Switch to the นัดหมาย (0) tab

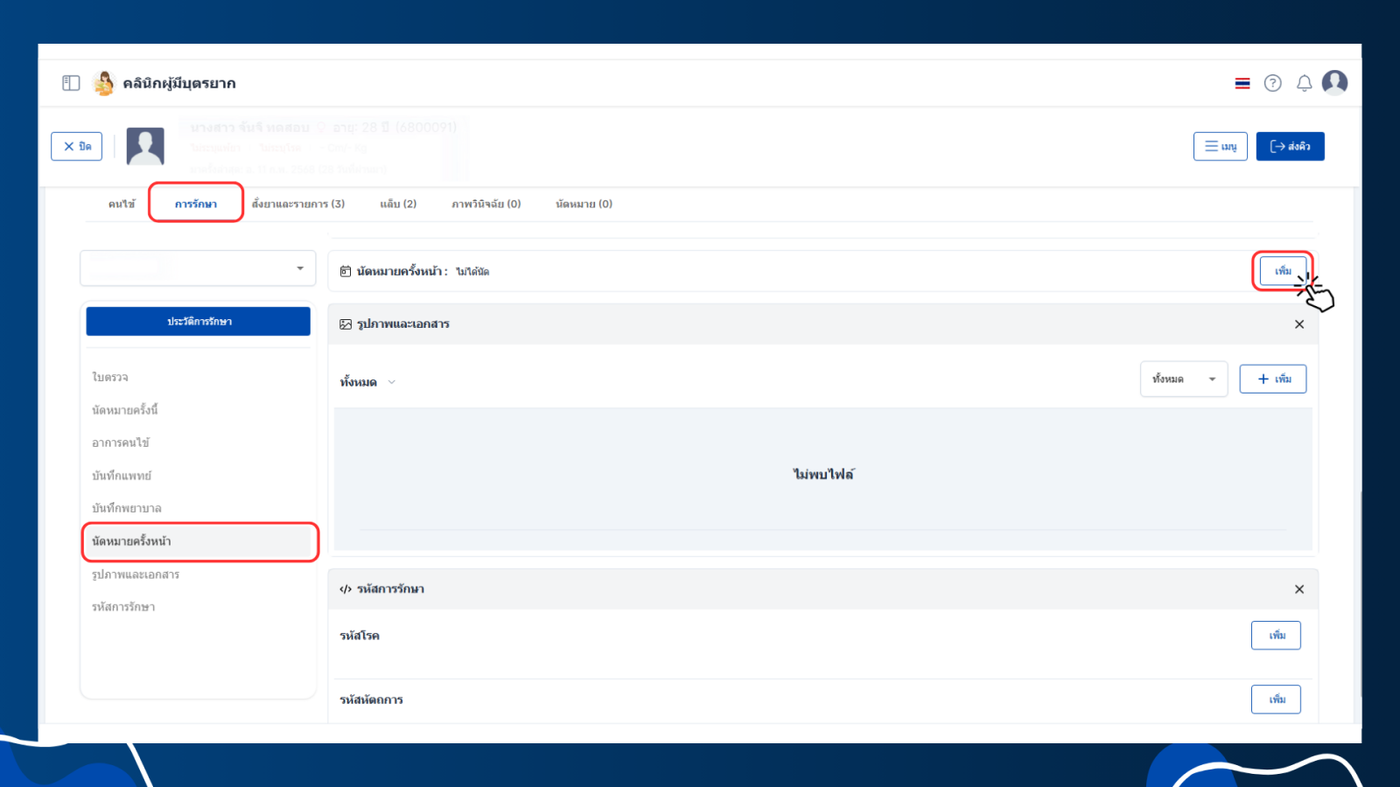584,204
